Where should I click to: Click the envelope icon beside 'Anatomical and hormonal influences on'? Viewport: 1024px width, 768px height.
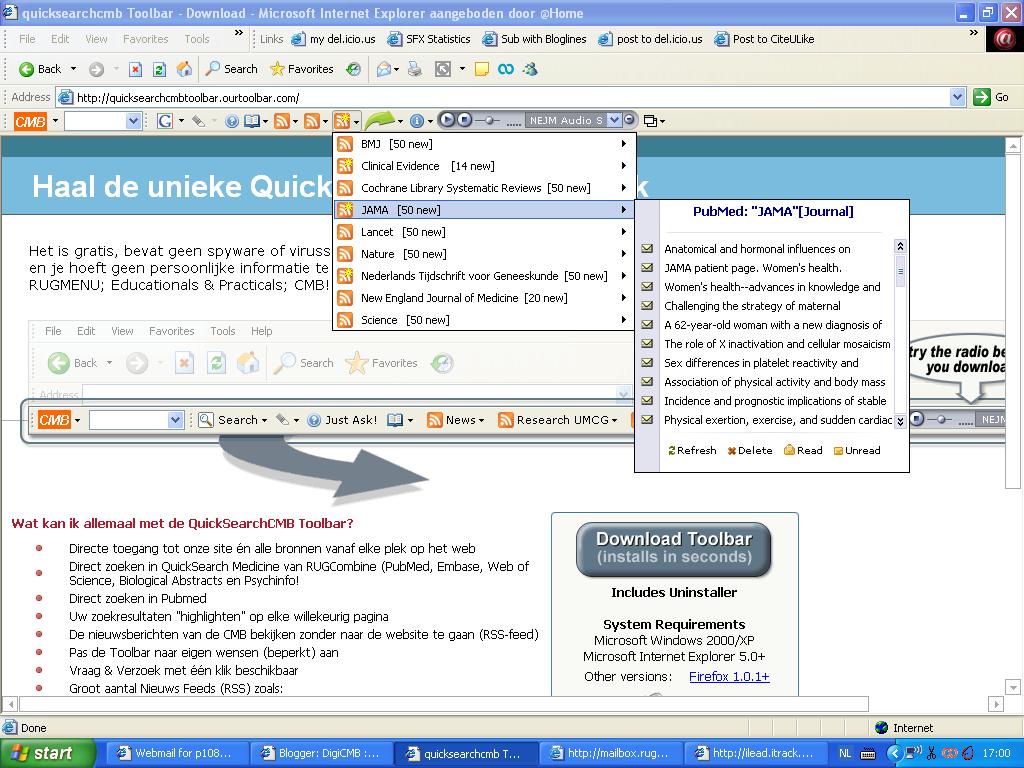(647, 249)
